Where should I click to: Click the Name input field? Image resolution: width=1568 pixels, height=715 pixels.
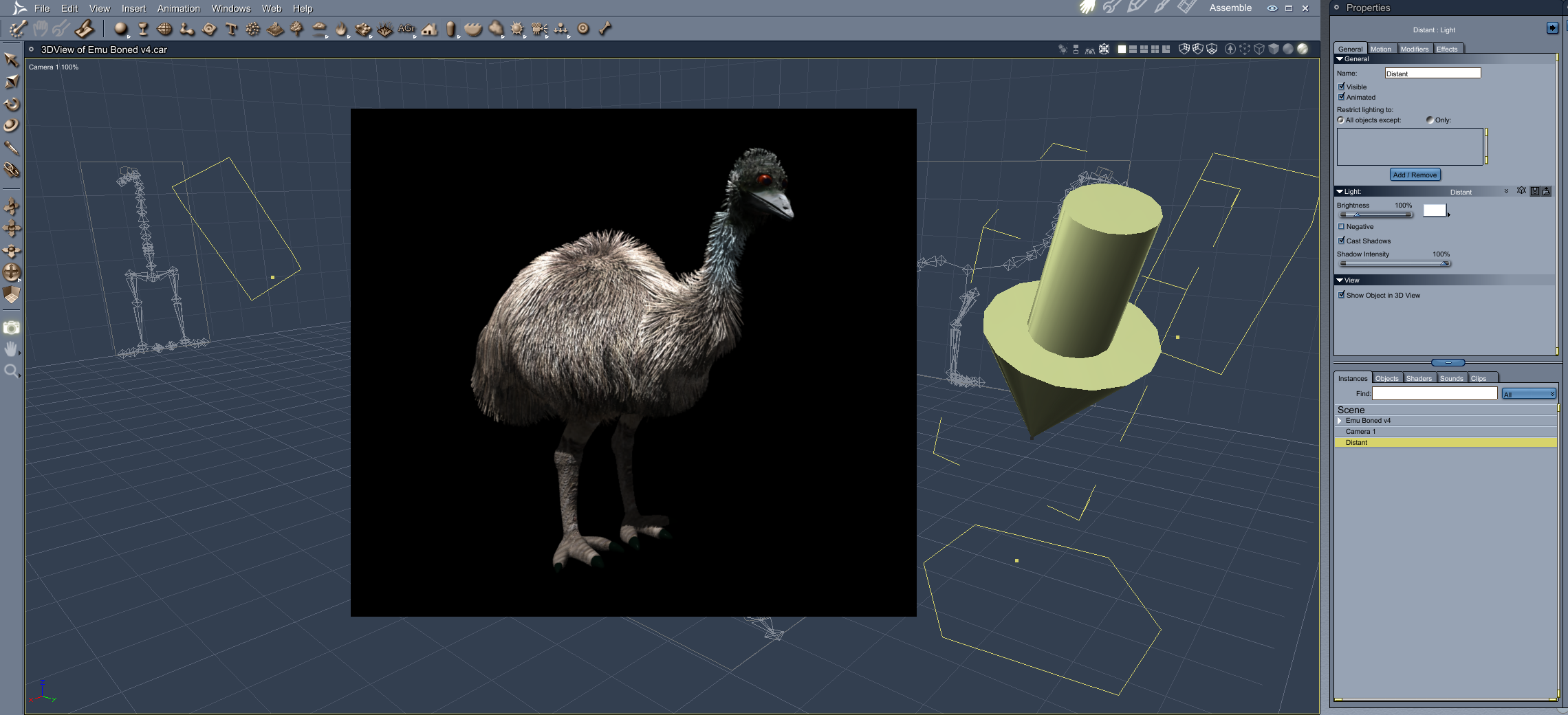[x=1433, y=74]
